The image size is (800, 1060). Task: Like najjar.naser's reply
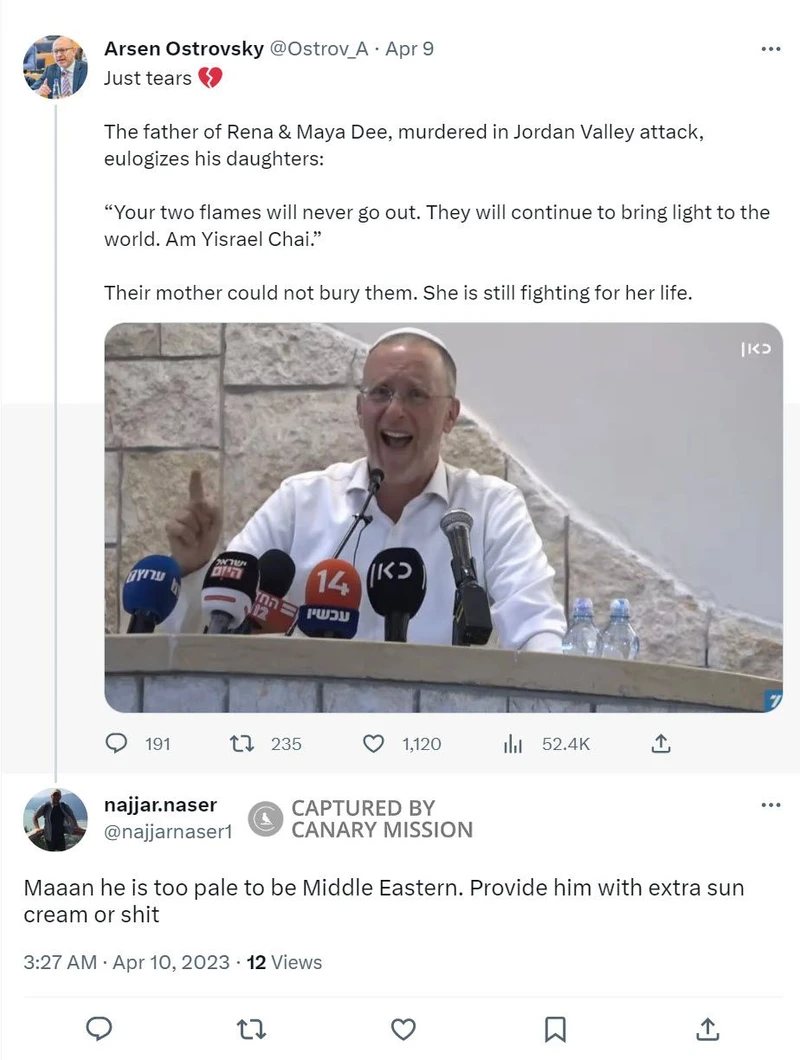[x=403, y=1028]
